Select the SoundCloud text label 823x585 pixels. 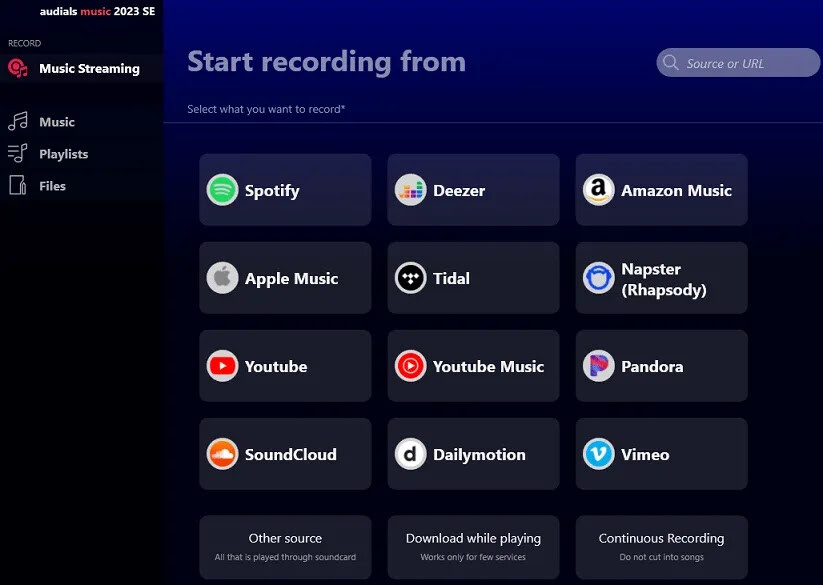tap(290, 454)
